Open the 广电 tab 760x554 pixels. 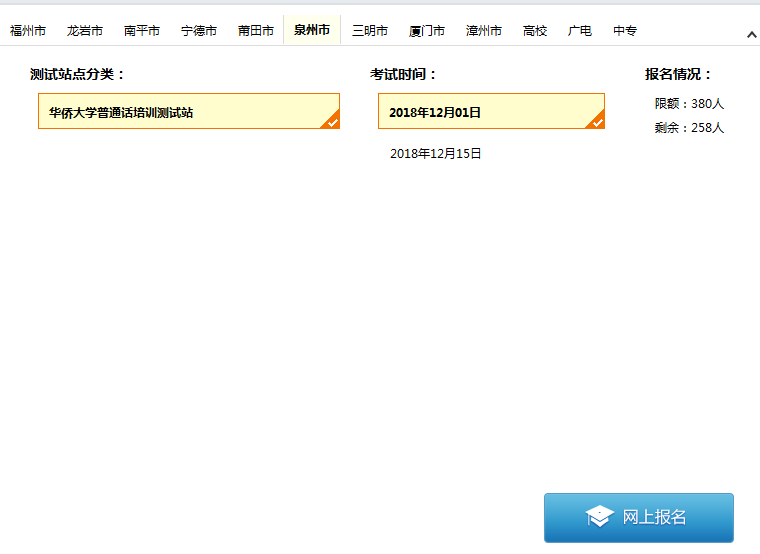pyautogui.click(x=580, y=31)
